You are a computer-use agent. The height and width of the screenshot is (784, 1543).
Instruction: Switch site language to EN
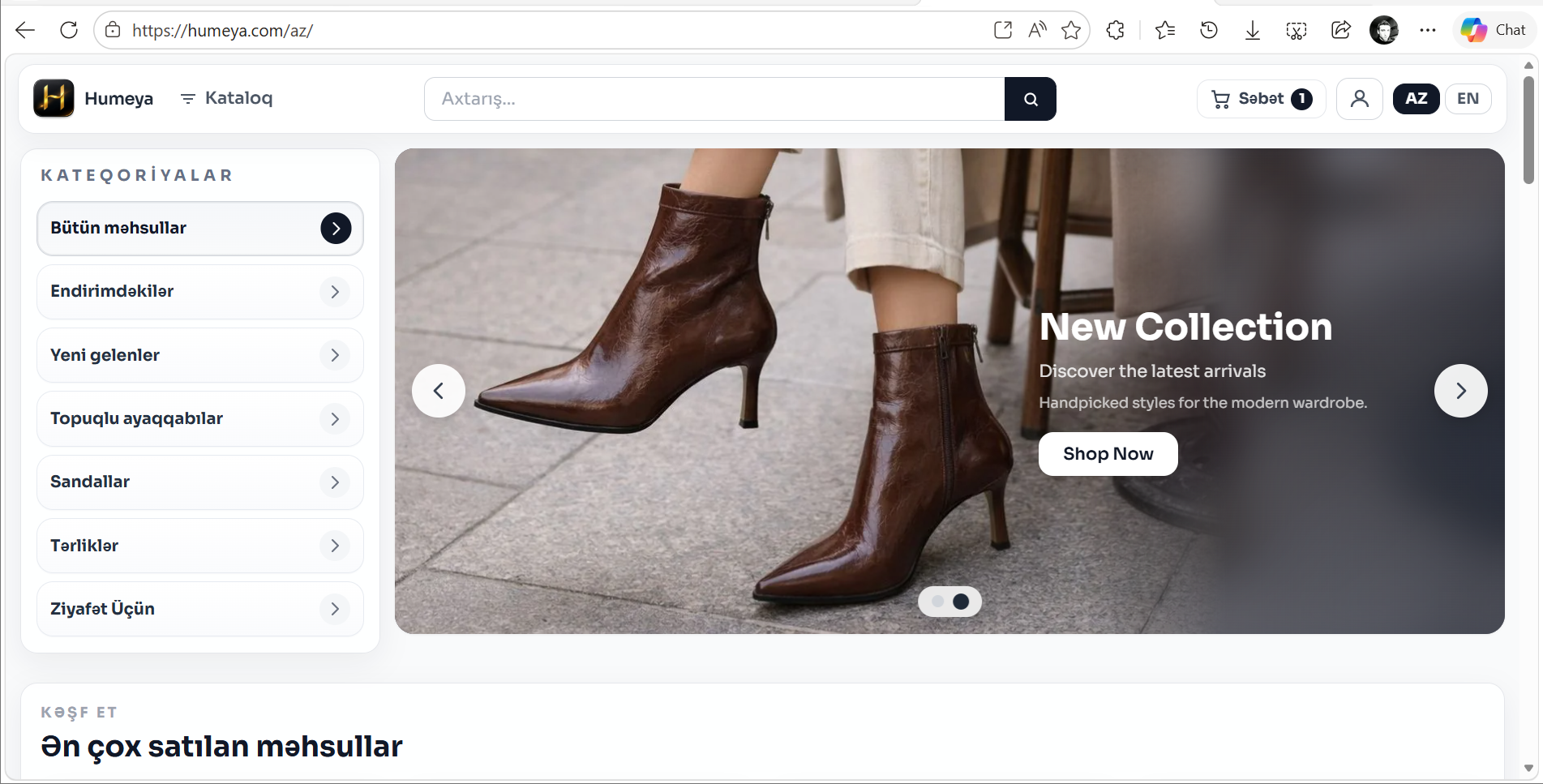[1468, 99]
